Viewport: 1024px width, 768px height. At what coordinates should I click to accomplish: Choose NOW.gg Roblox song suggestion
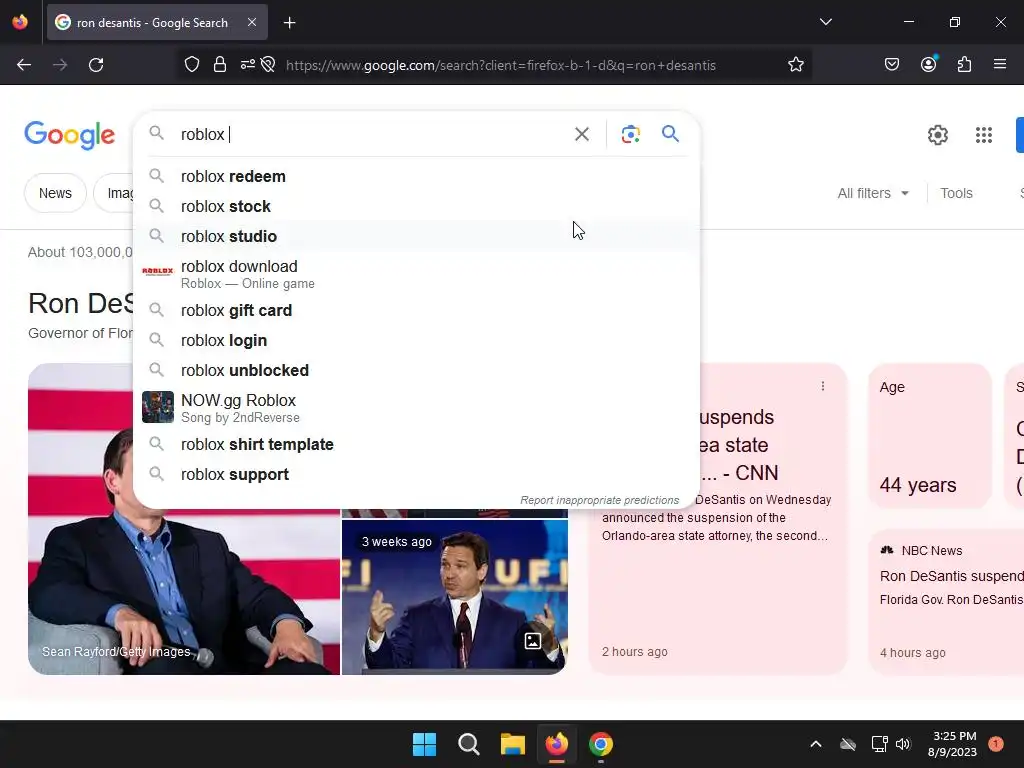tap(416, 408)
